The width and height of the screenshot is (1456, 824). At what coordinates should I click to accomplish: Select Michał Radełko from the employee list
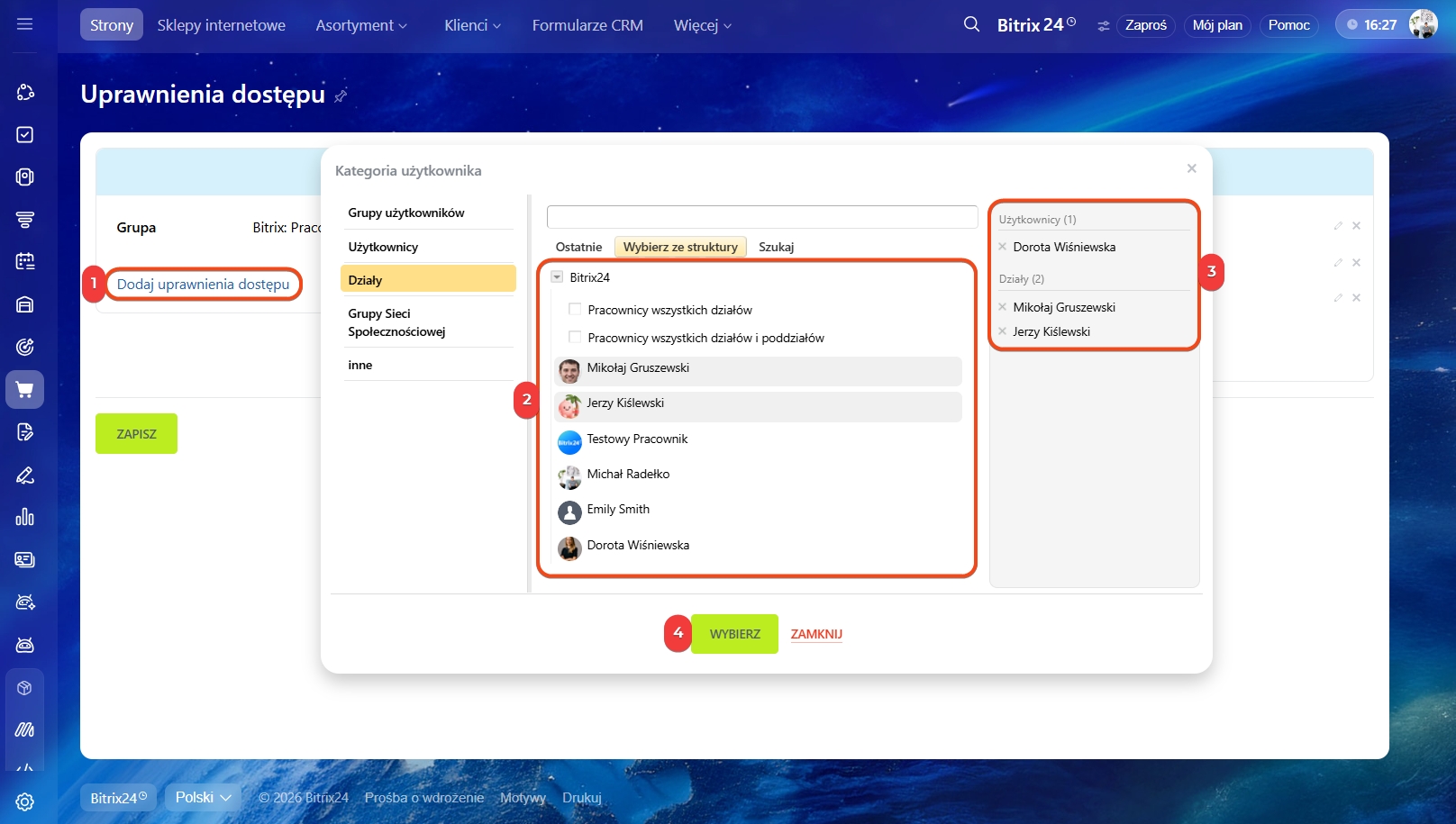[628, 475]
